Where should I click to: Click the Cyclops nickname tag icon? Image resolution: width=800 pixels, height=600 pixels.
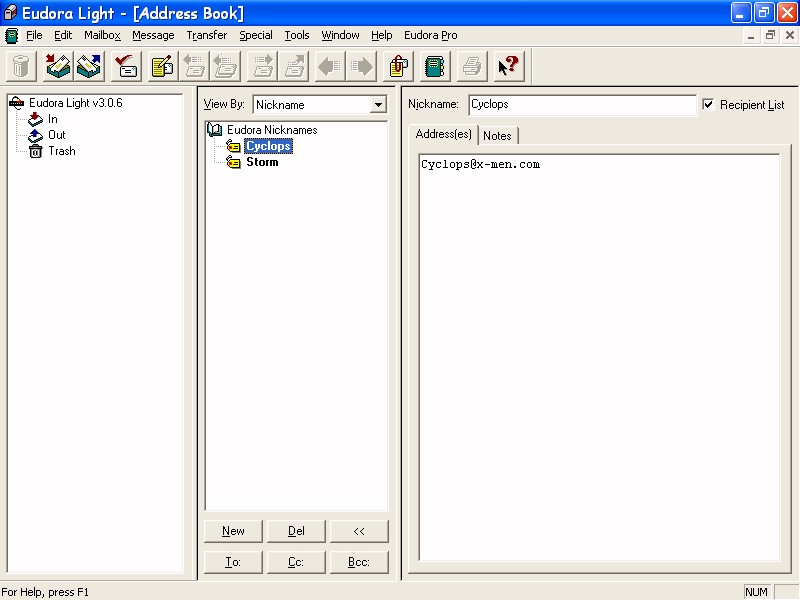point(233,146)
